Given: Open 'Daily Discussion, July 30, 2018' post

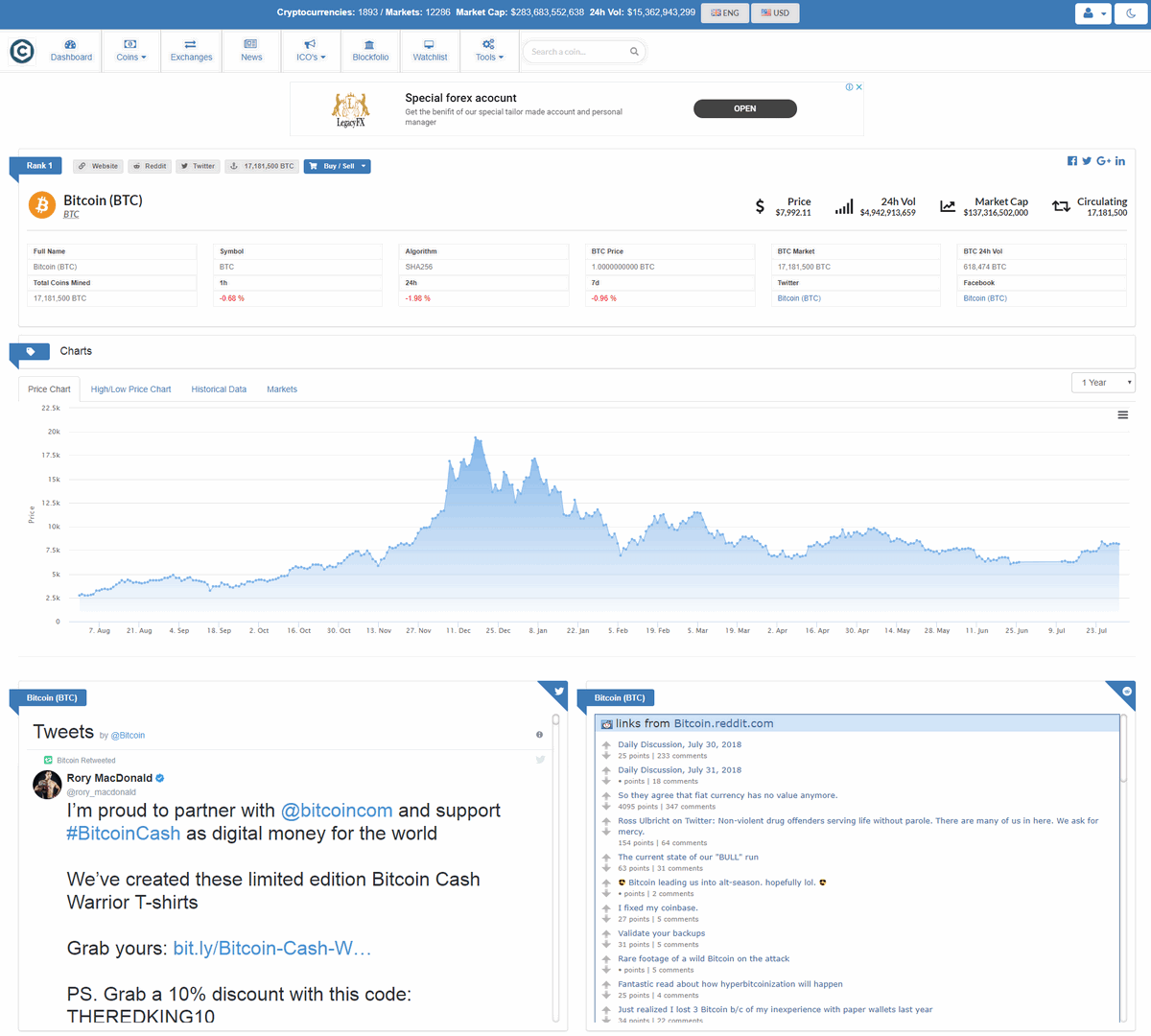Looking at the screenshot, I should point(679,744).
